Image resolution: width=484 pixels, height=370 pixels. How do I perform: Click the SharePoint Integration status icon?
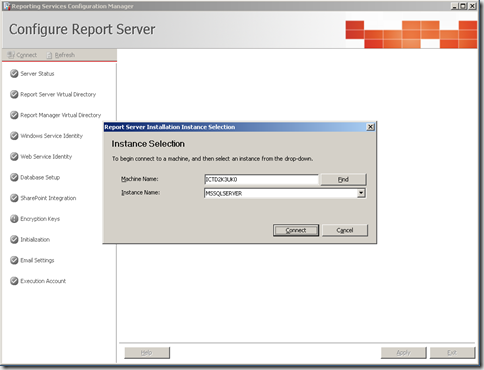tap(14, 198)
